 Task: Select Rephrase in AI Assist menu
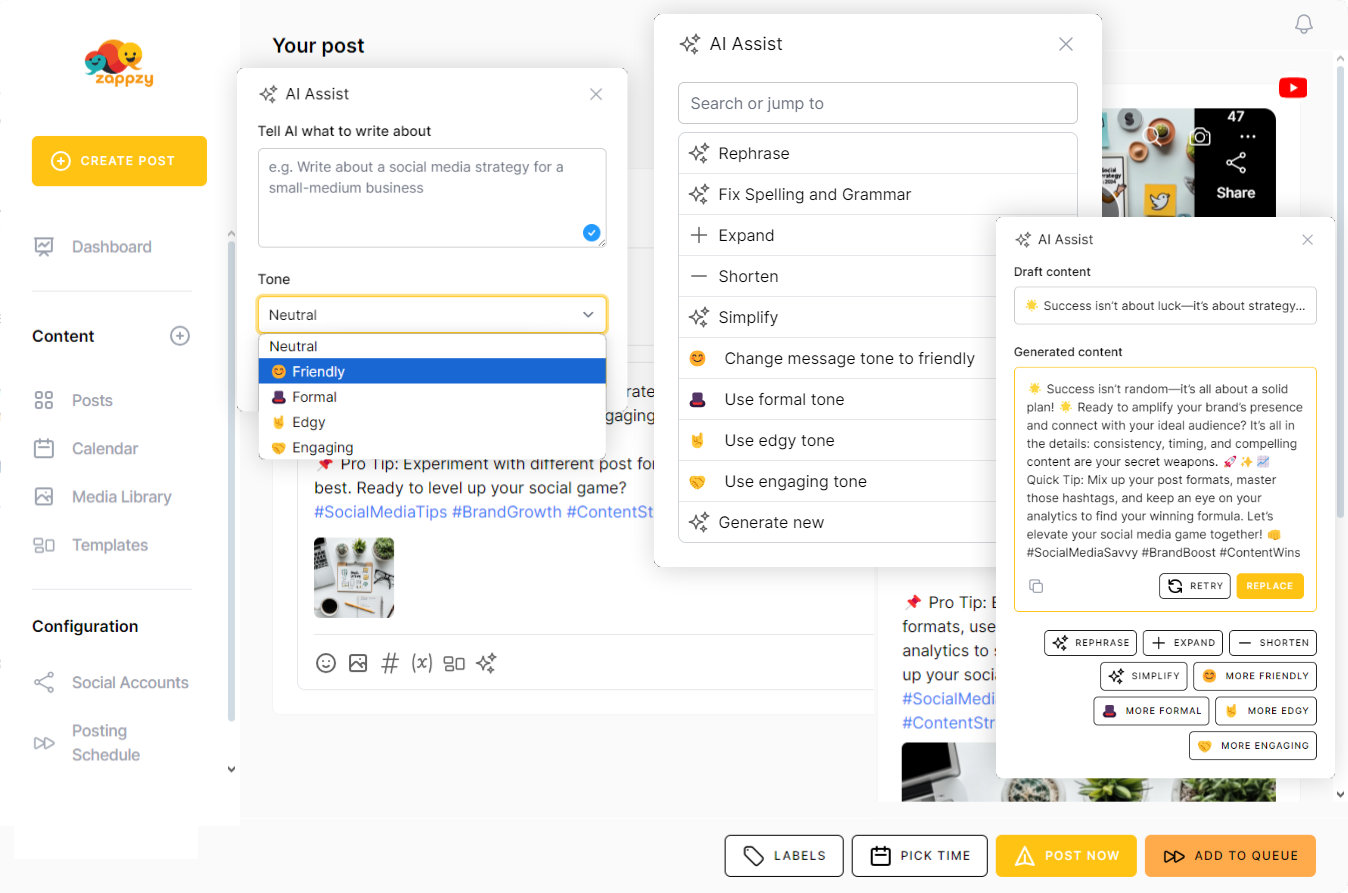(x=877, y=153)
